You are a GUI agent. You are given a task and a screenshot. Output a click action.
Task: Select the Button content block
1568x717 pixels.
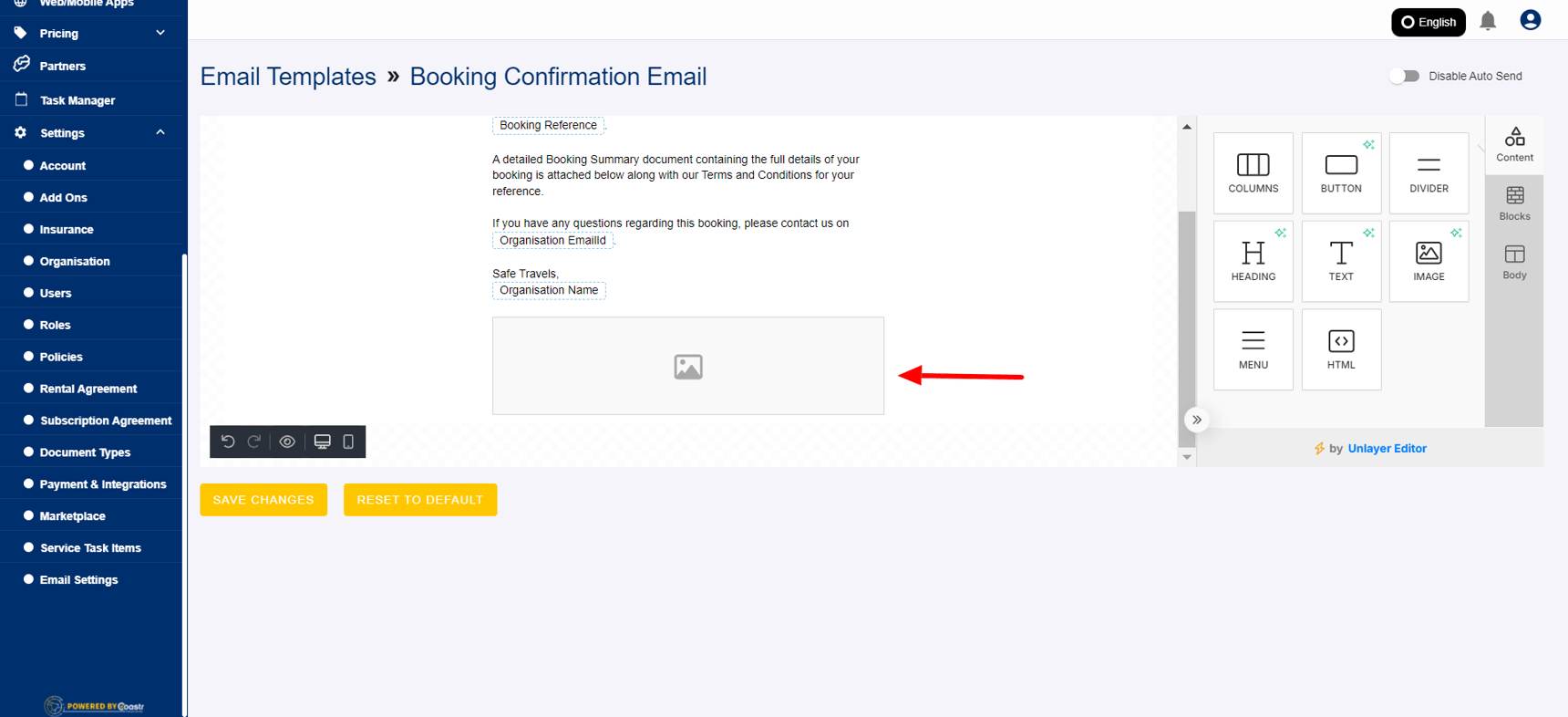click(1340, 172)
